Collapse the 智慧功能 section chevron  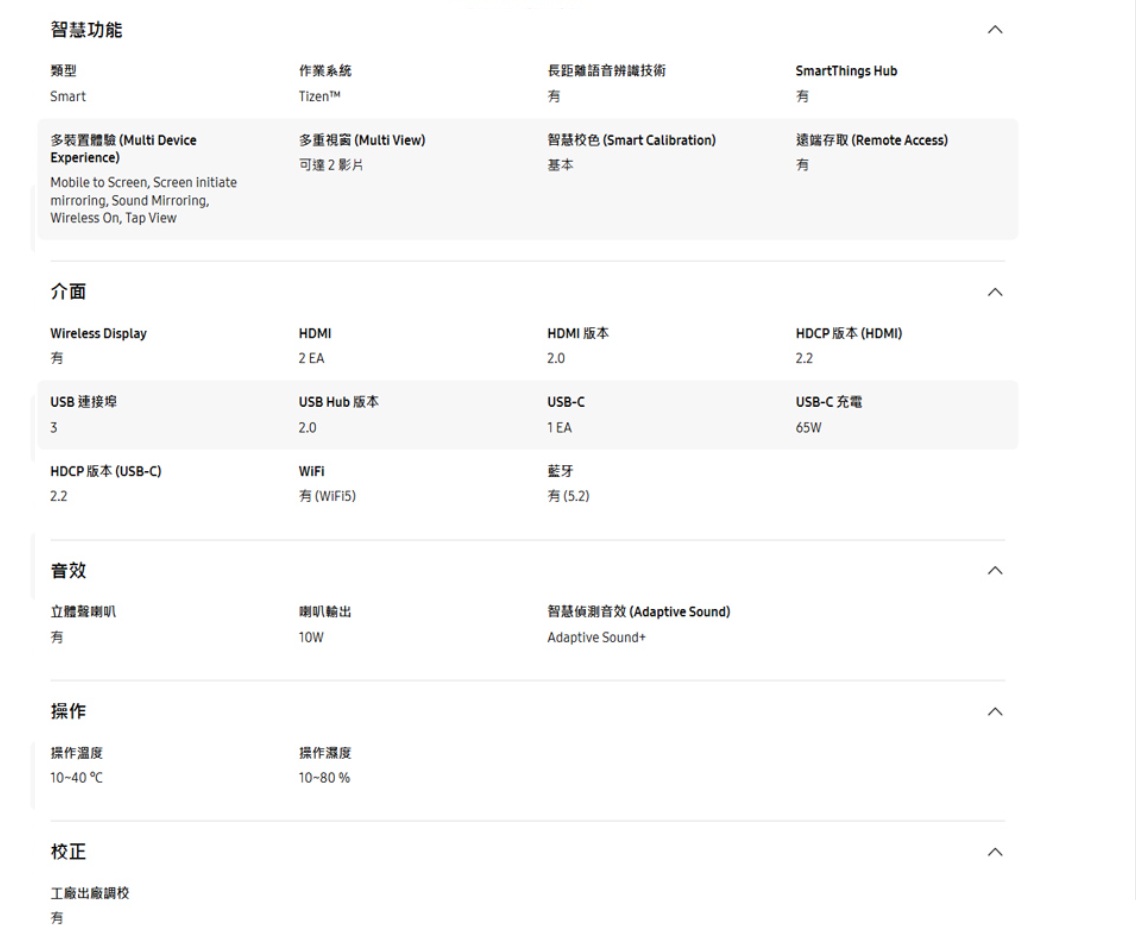994,30
